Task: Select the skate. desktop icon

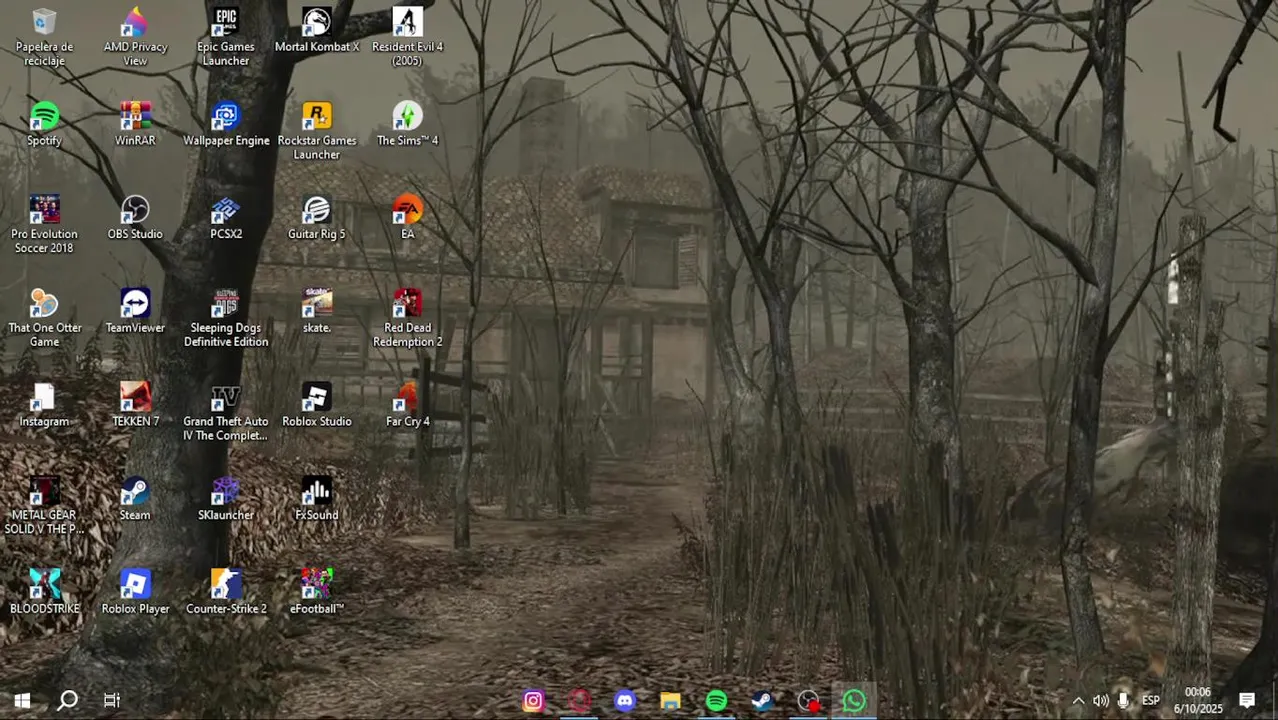Action: (317, 311)
